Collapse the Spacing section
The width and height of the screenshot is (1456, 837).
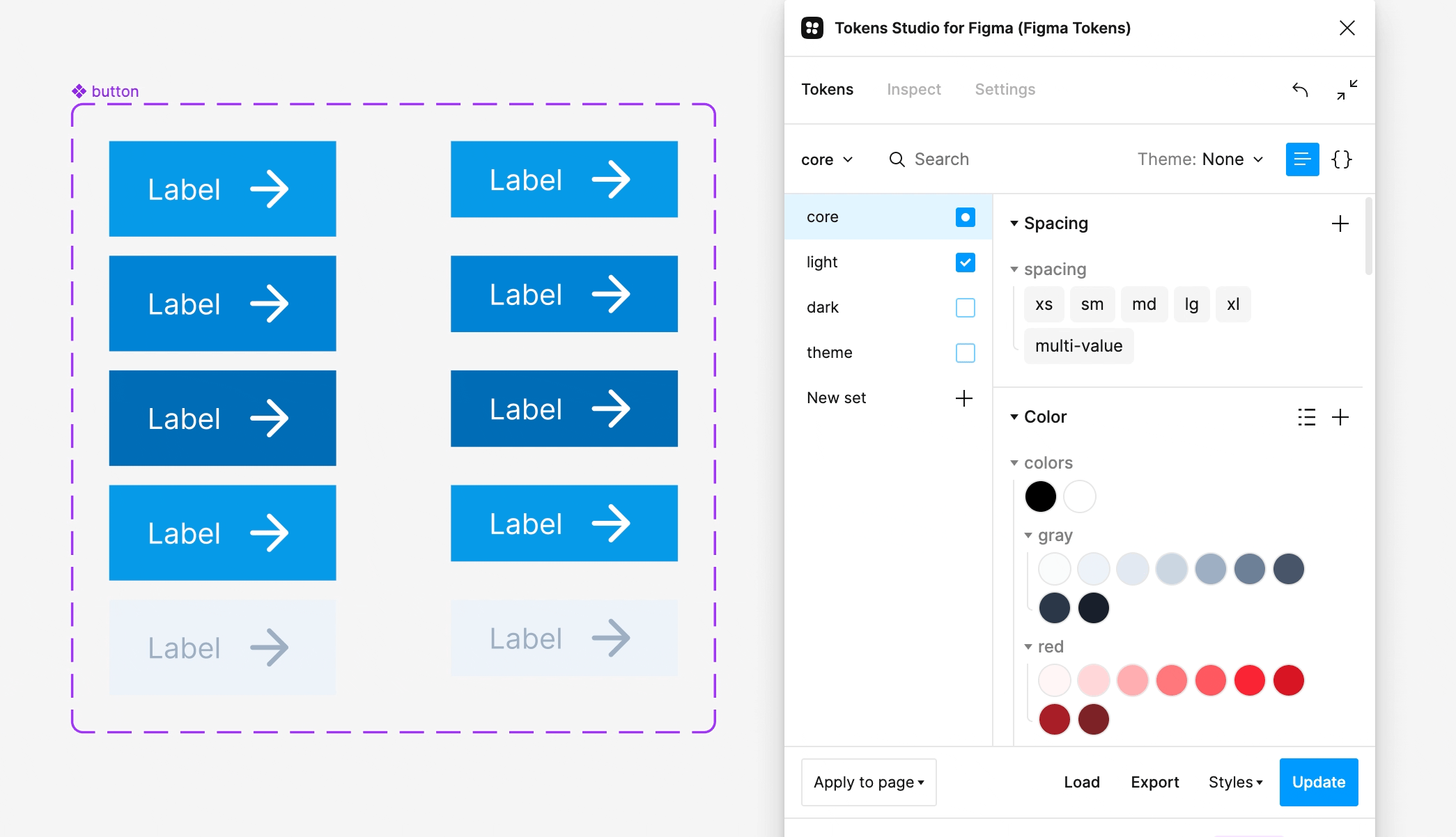tap(1014, 224)
